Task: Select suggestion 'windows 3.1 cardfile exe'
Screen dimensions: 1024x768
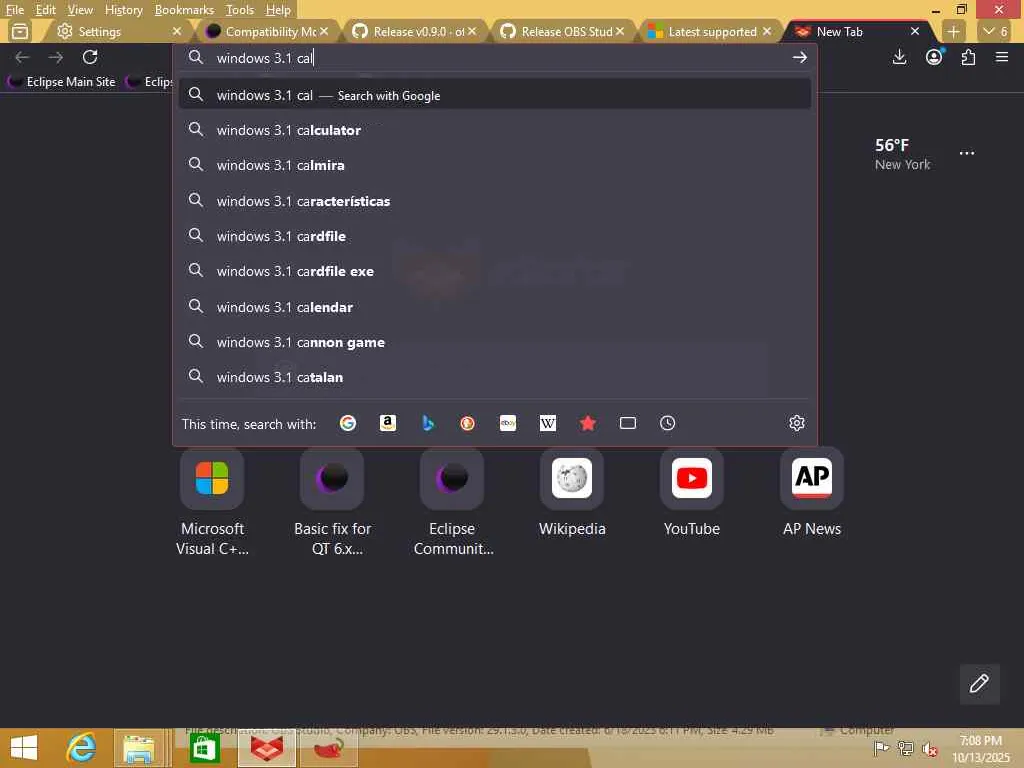Action: [x=494, y=271]
